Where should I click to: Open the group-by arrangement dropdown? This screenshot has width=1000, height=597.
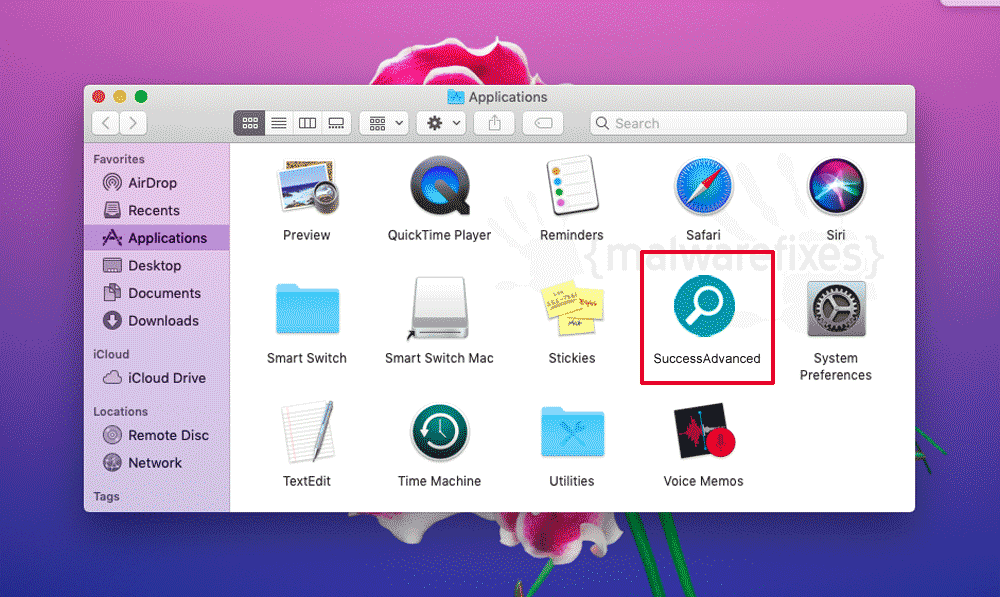tap(385, 123)
